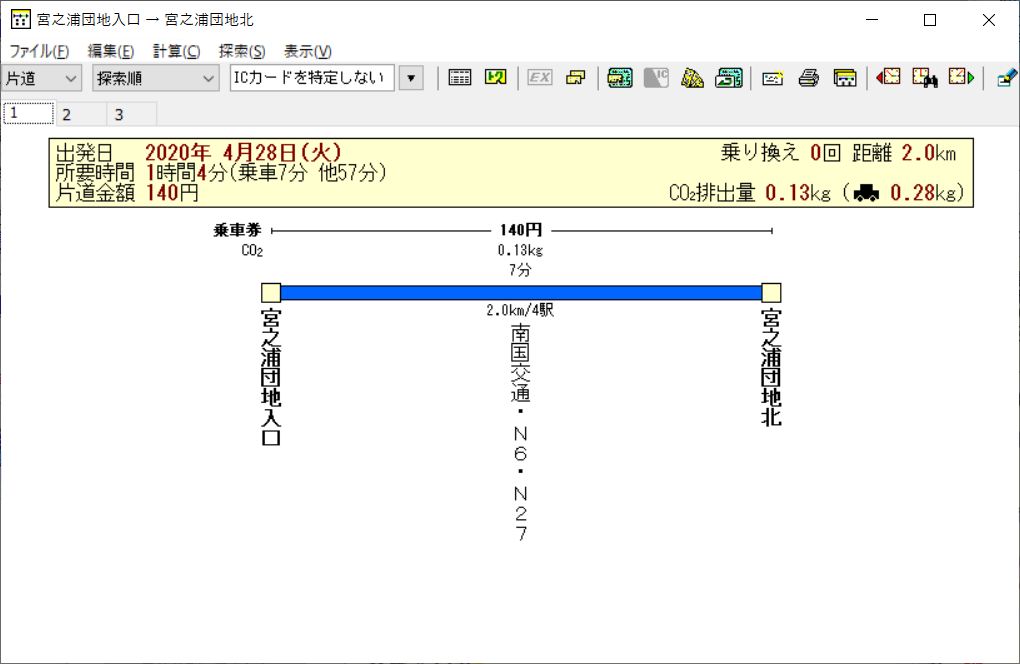The image size is (1020, 664).
Task: Click the yellow coupon tickets fan icon
Action: (x=692, y=78)
